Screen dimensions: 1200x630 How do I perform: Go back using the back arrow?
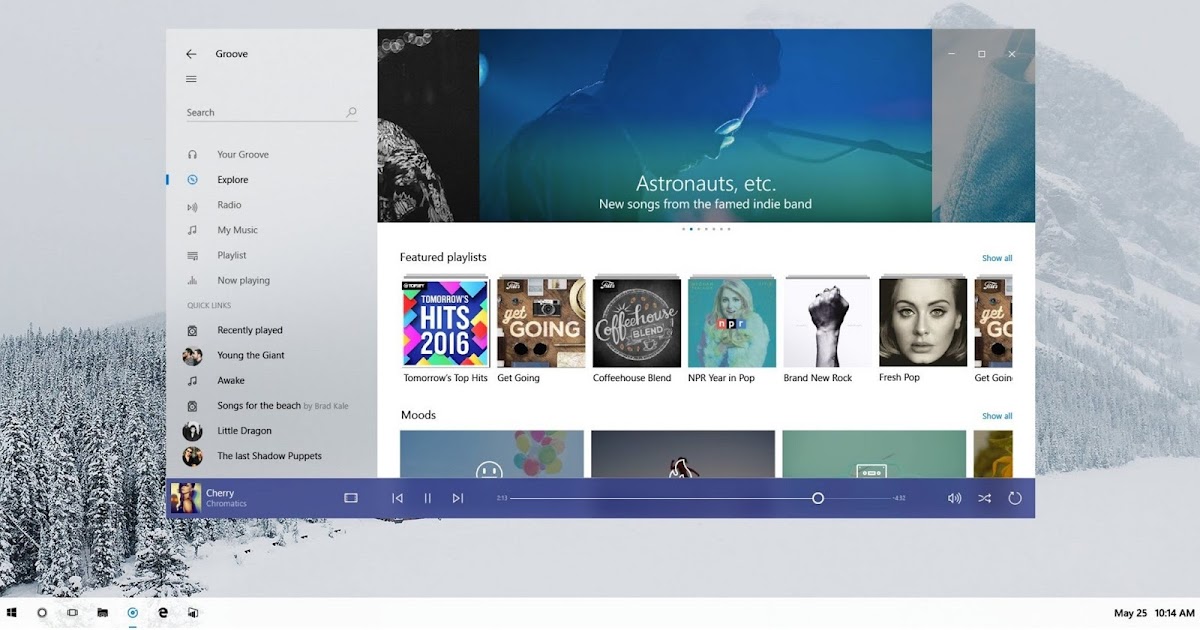[190, 53]
